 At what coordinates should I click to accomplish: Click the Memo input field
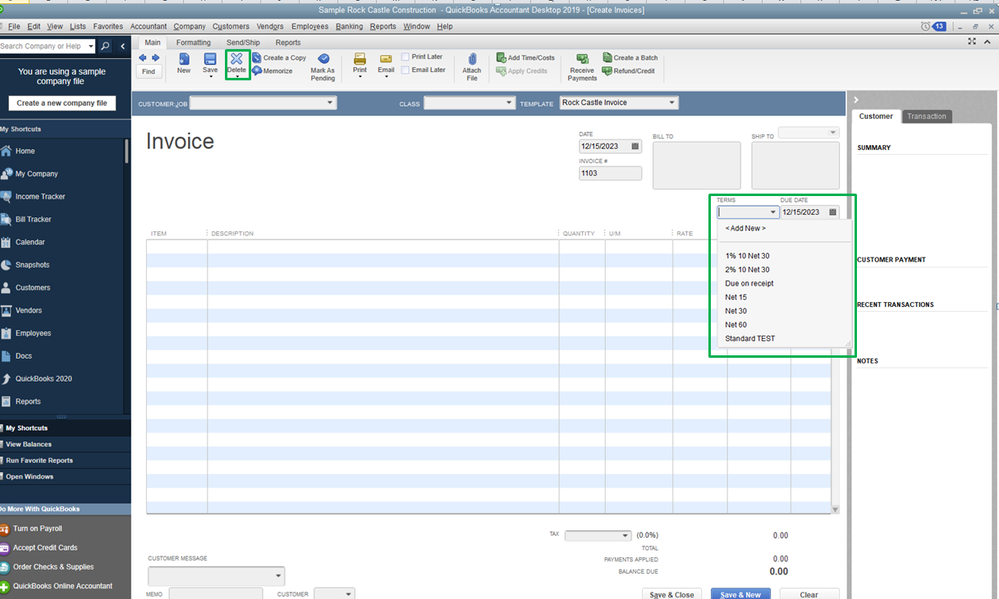tap(215, 594)
